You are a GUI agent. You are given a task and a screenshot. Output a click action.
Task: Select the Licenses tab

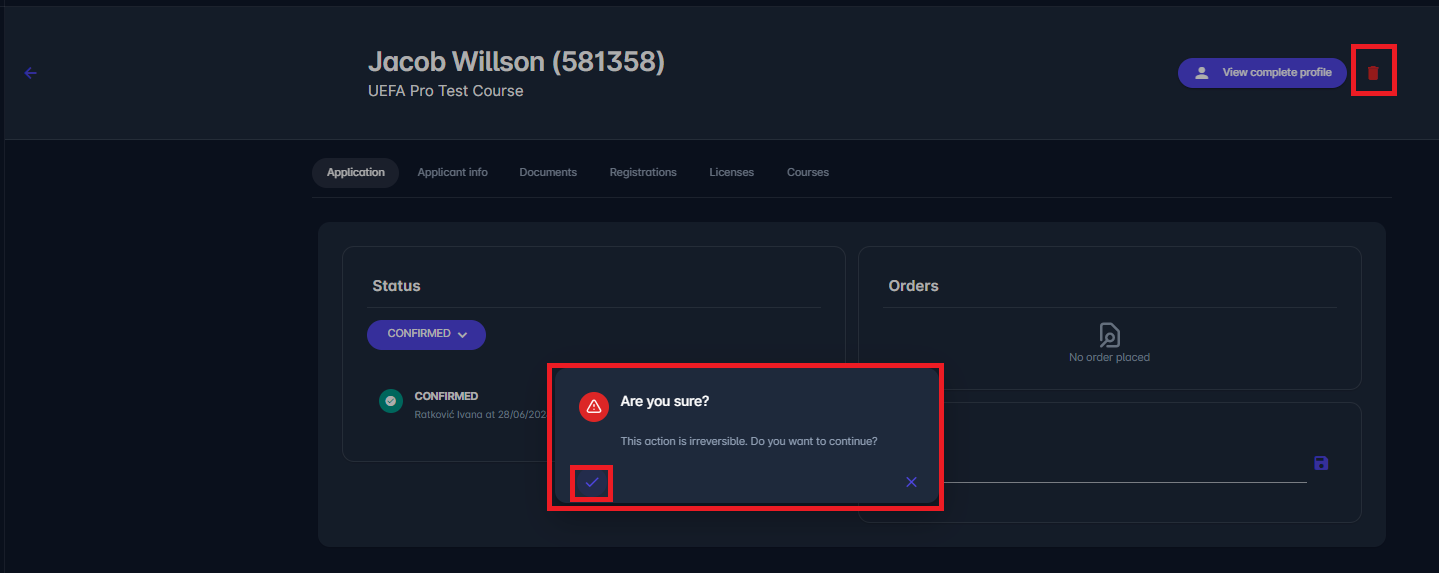(x=731, y=172)
